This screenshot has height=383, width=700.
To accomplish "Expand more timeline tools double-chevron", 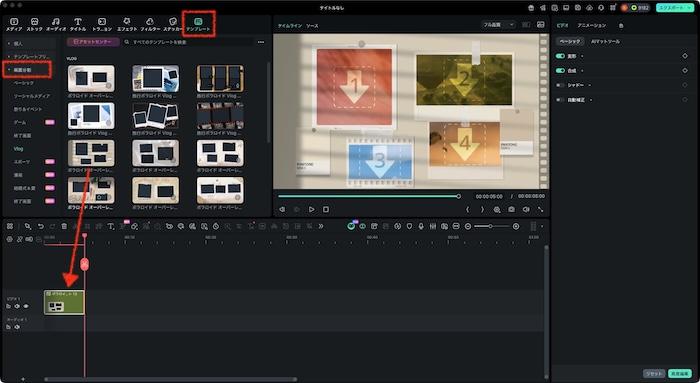I will (x=321, y=226).
